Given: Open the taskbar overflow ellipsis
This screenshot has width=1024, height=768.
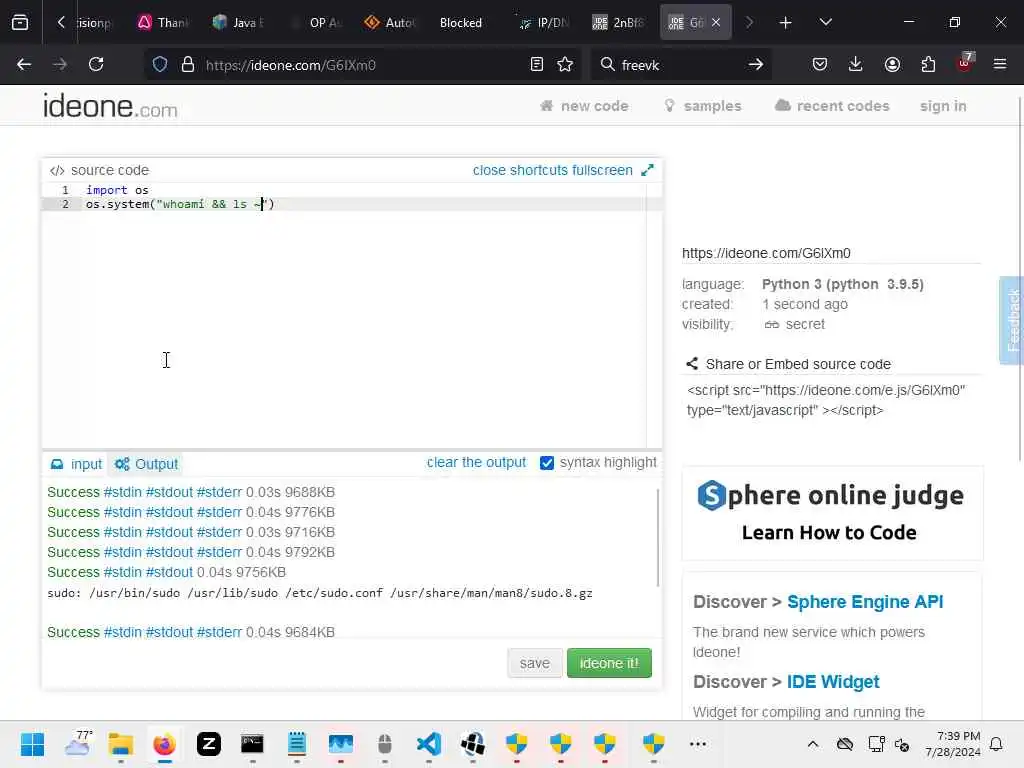Looking at the screenshot, I should (697, 744).
